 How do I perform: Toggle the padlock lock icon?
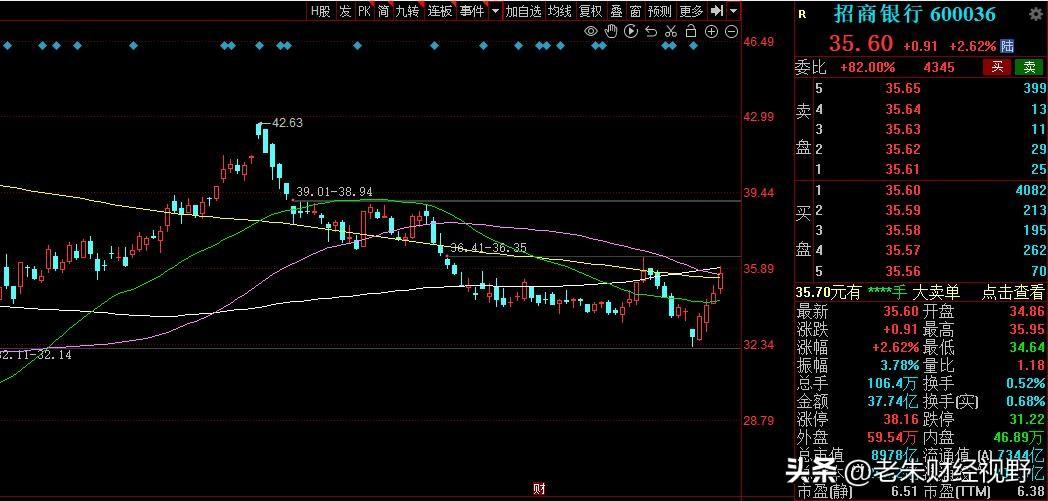[692, 31]
